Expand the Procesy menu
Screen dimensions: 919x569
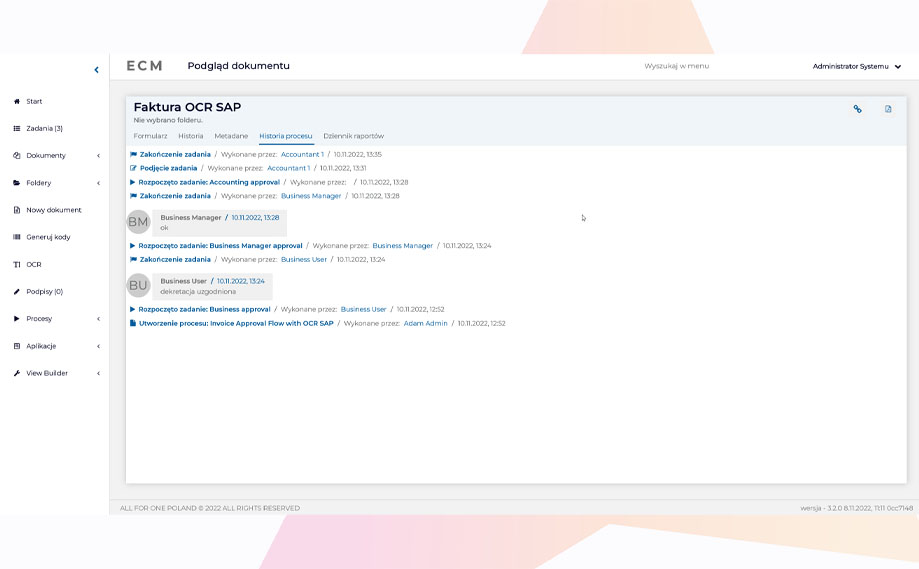pyautogui.click(x=39, y=318)
